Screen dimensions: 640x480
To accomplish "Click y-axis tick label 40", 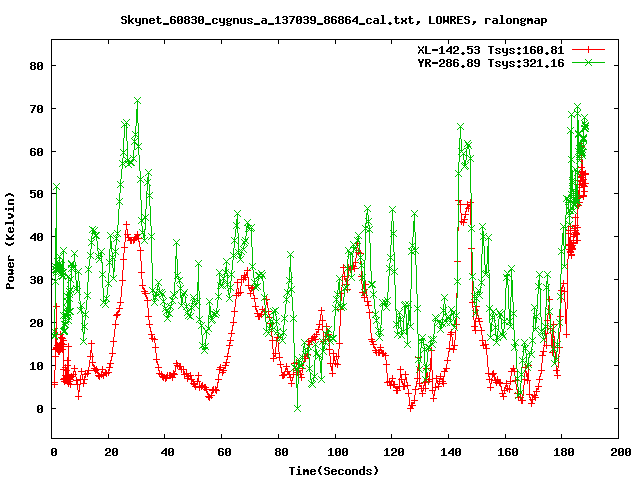I will (x=36, y=237).
